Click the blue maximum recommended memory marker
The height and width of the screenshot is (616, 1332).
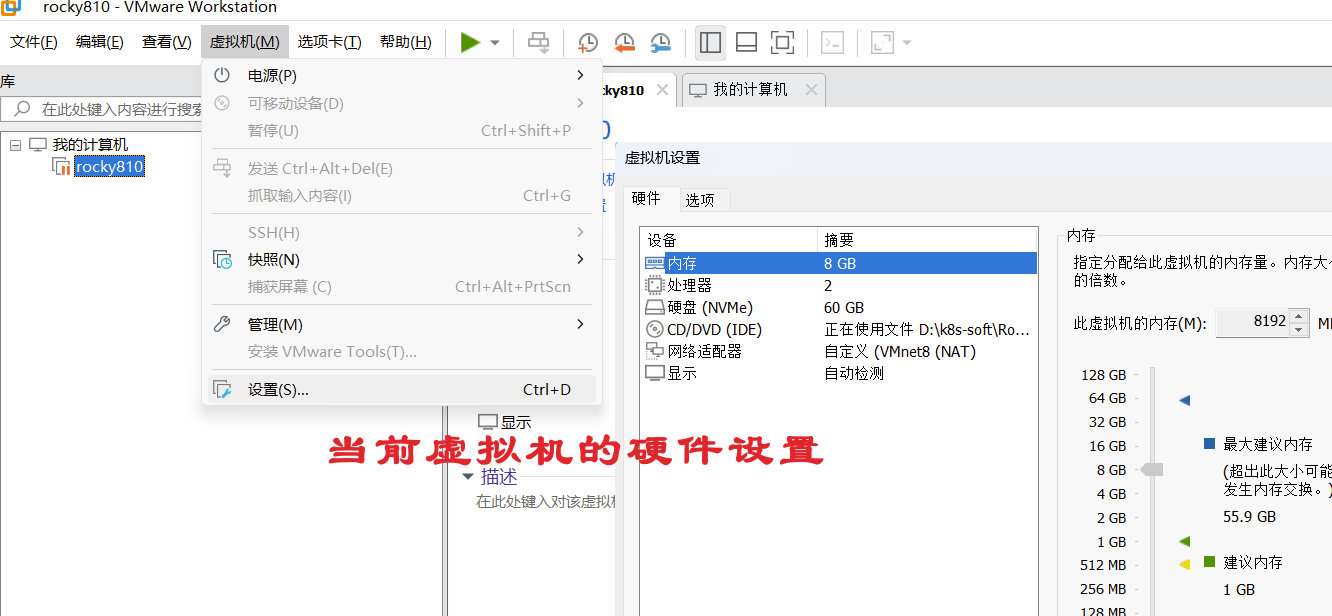click(x=1185, y=400)
